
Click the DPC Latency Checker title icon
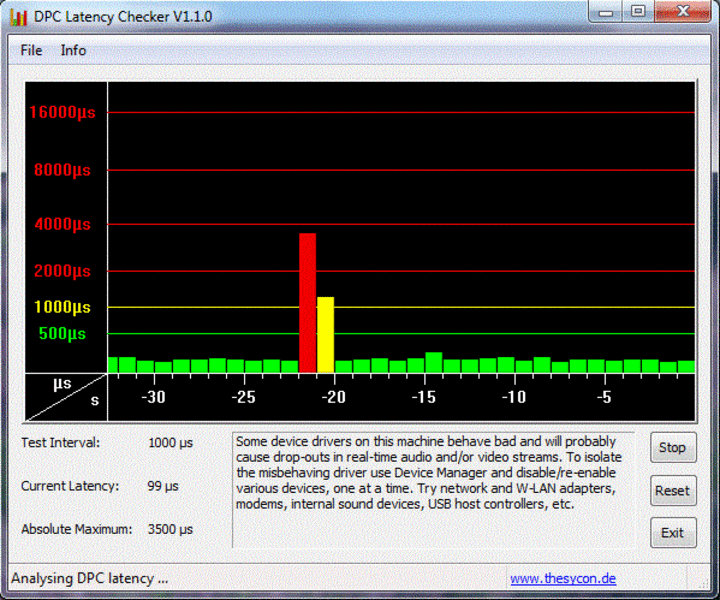19,17
